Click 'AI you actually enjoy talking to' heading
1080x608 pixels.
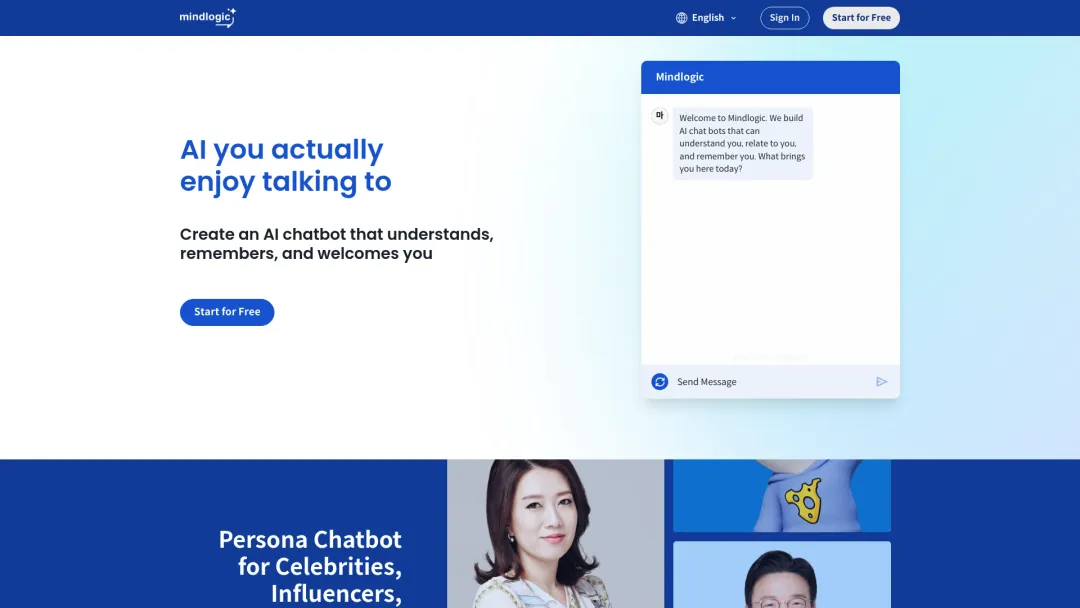pos(285,165)
